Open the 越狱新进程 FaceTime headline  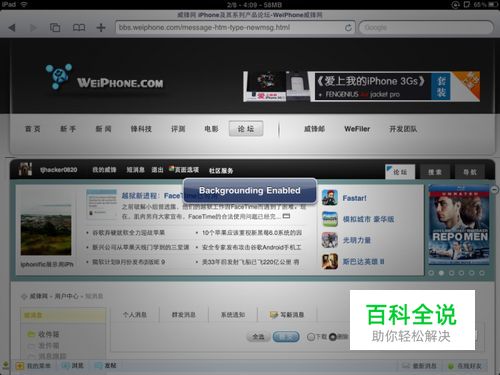click(x=169, y=196)
